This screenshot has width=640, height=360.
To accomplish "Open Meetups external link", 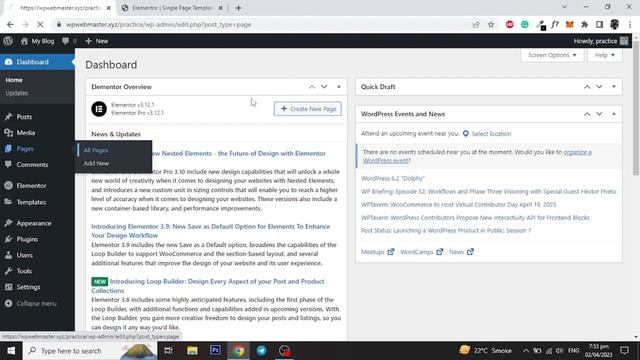I will point(378,252).
